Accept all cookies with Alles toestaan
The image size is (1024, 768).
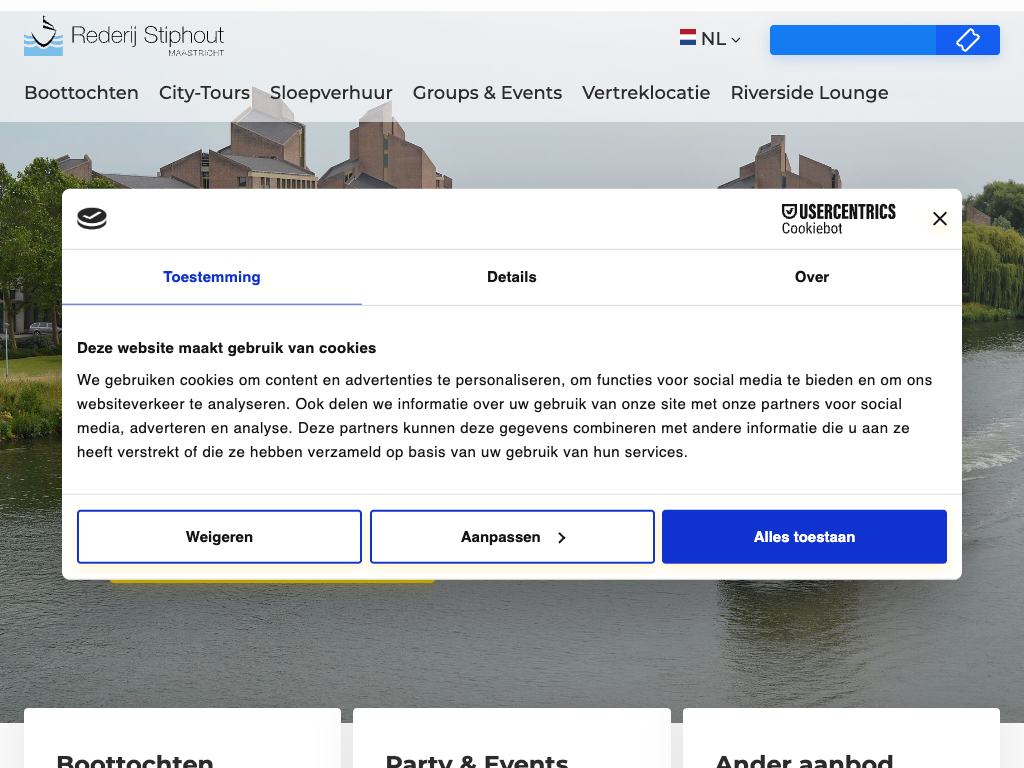804,537
